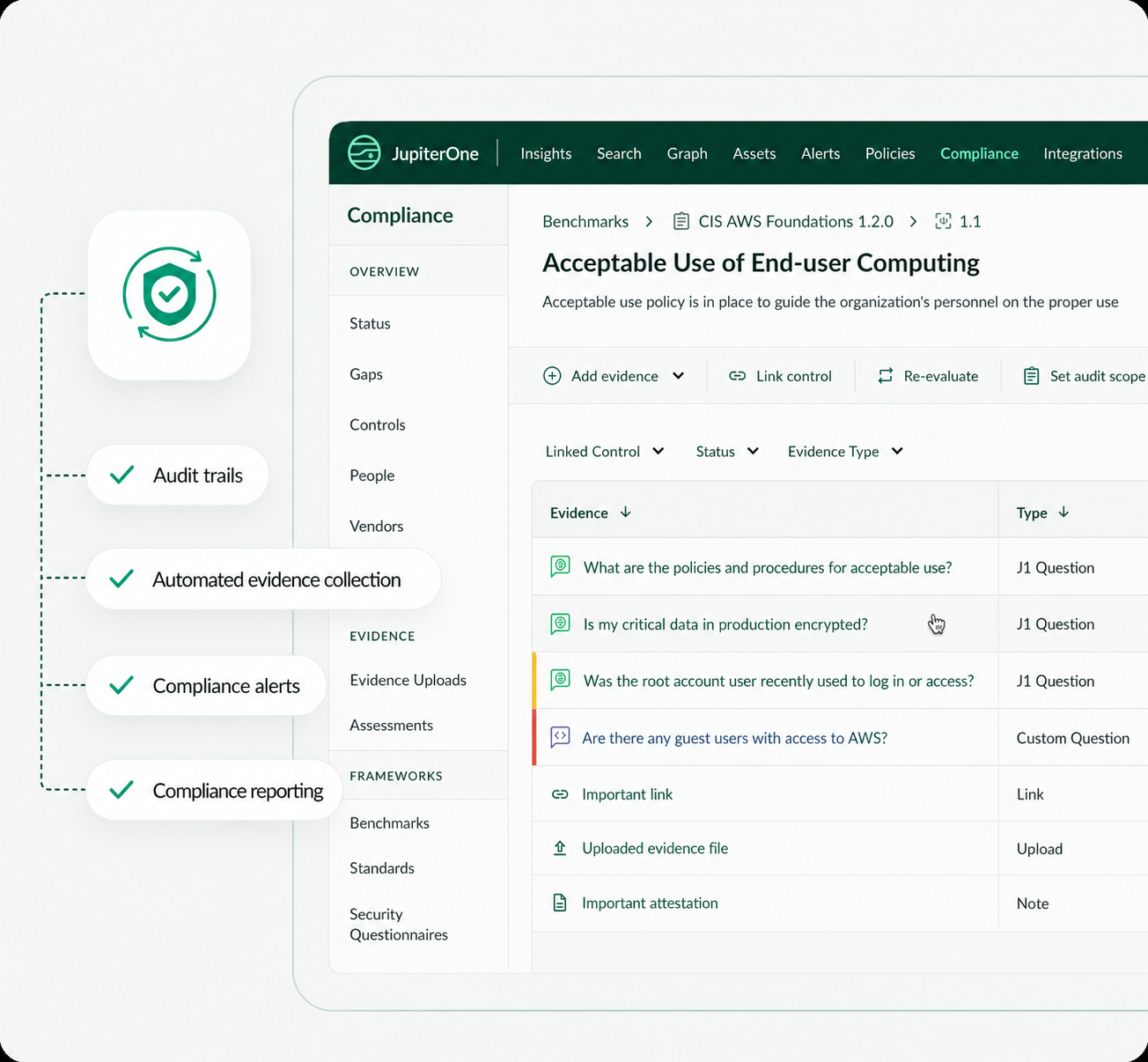Click the green shield check badge icon
The image size is (1148, 1062).
tap(169, 294)
